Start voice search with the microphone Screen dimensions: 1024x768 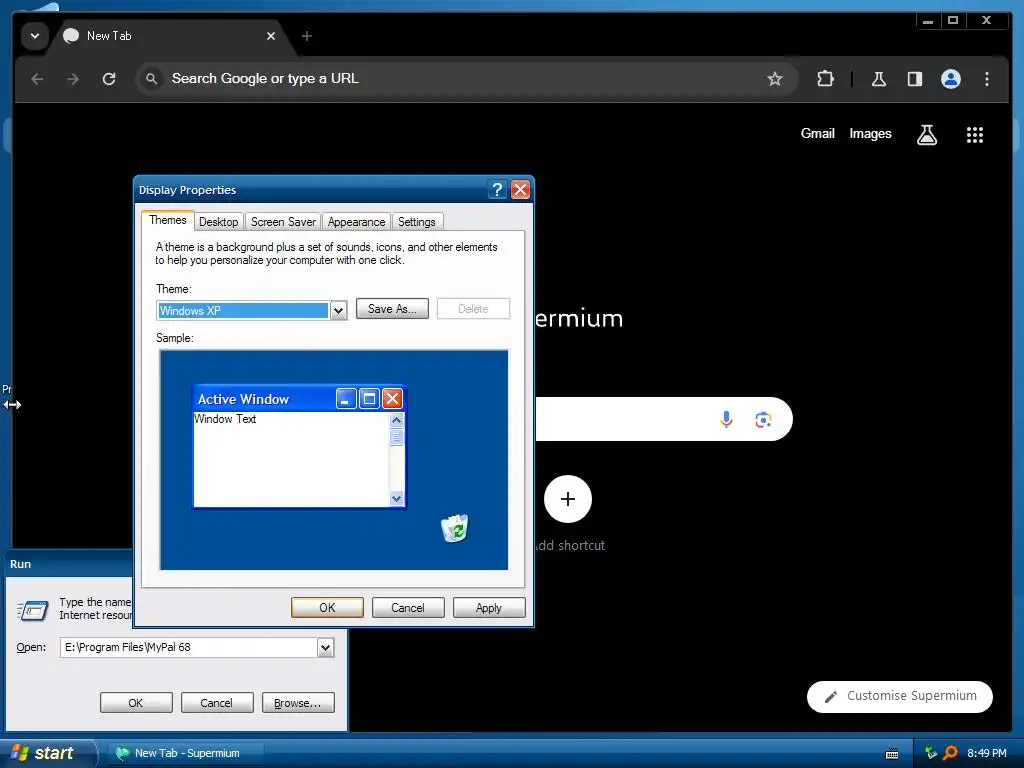click(x=726, y=419)
